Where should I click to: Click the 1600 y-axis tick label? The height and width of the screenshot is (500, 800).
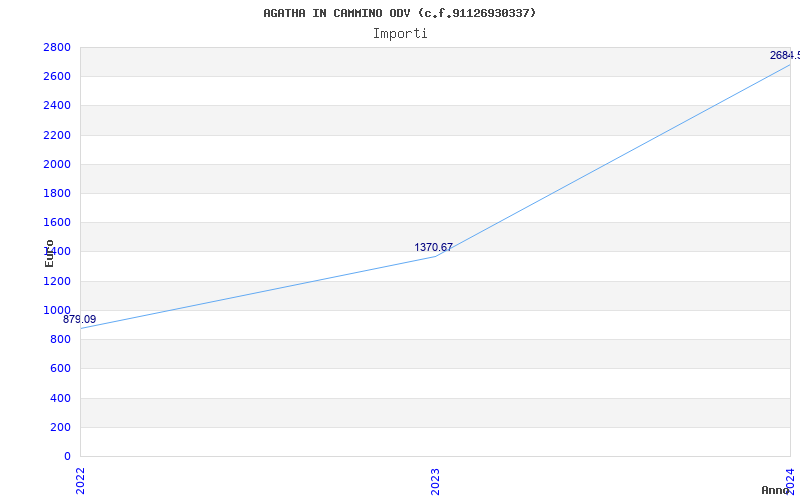[57, 222]
